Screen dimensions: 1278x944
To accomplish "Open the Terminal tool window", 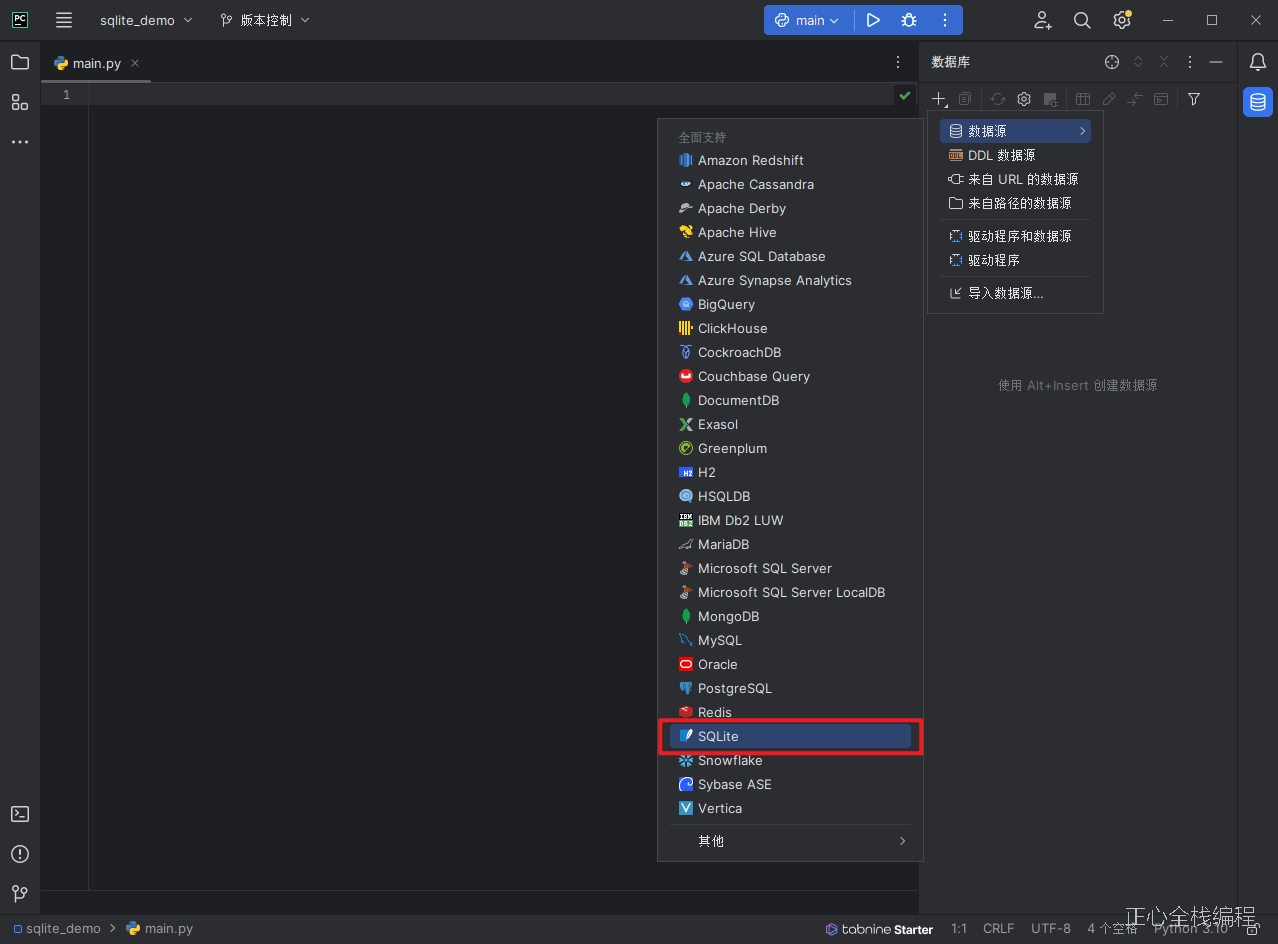I will [20, 814].
